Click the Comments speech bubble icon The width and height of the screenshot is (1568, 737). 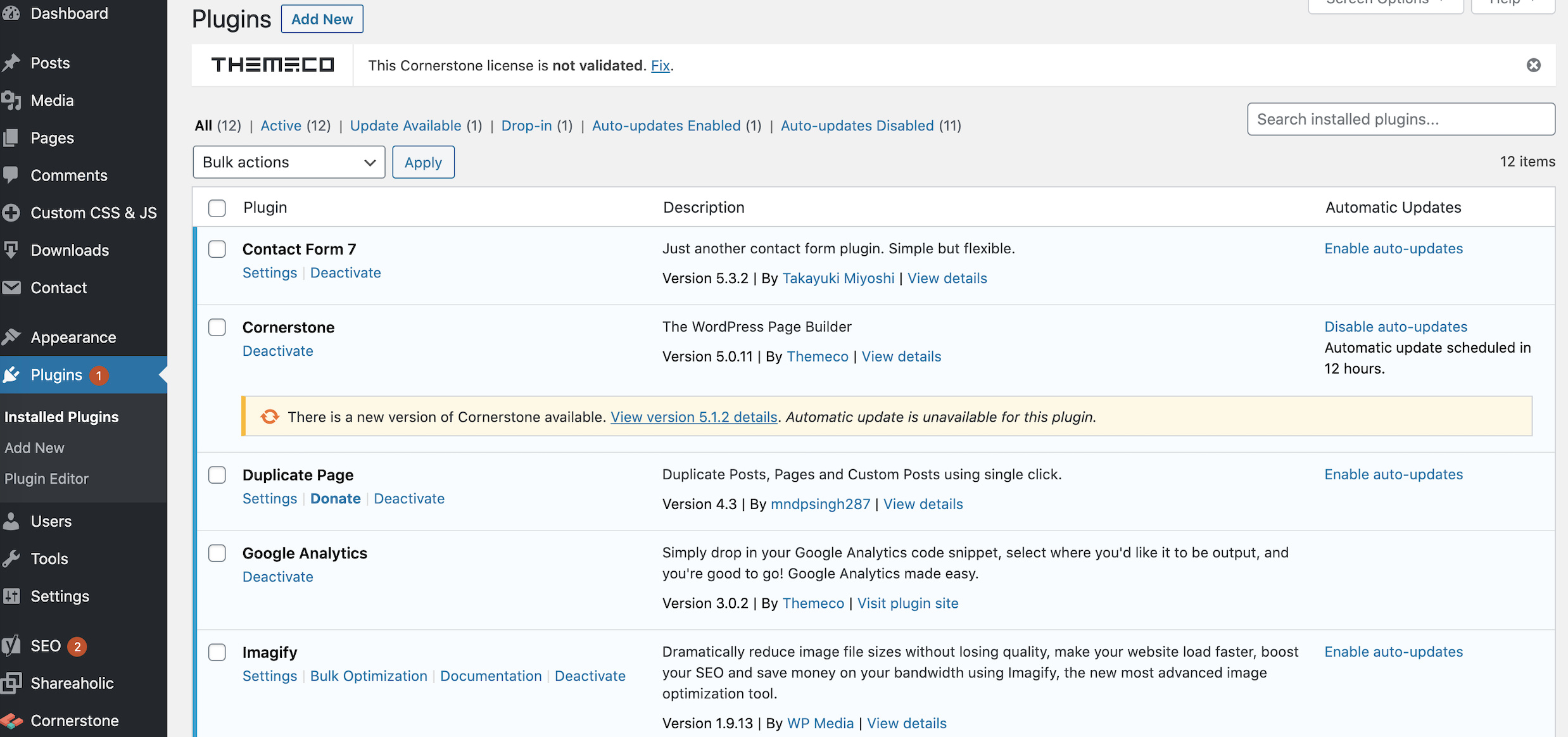(11, 175)
